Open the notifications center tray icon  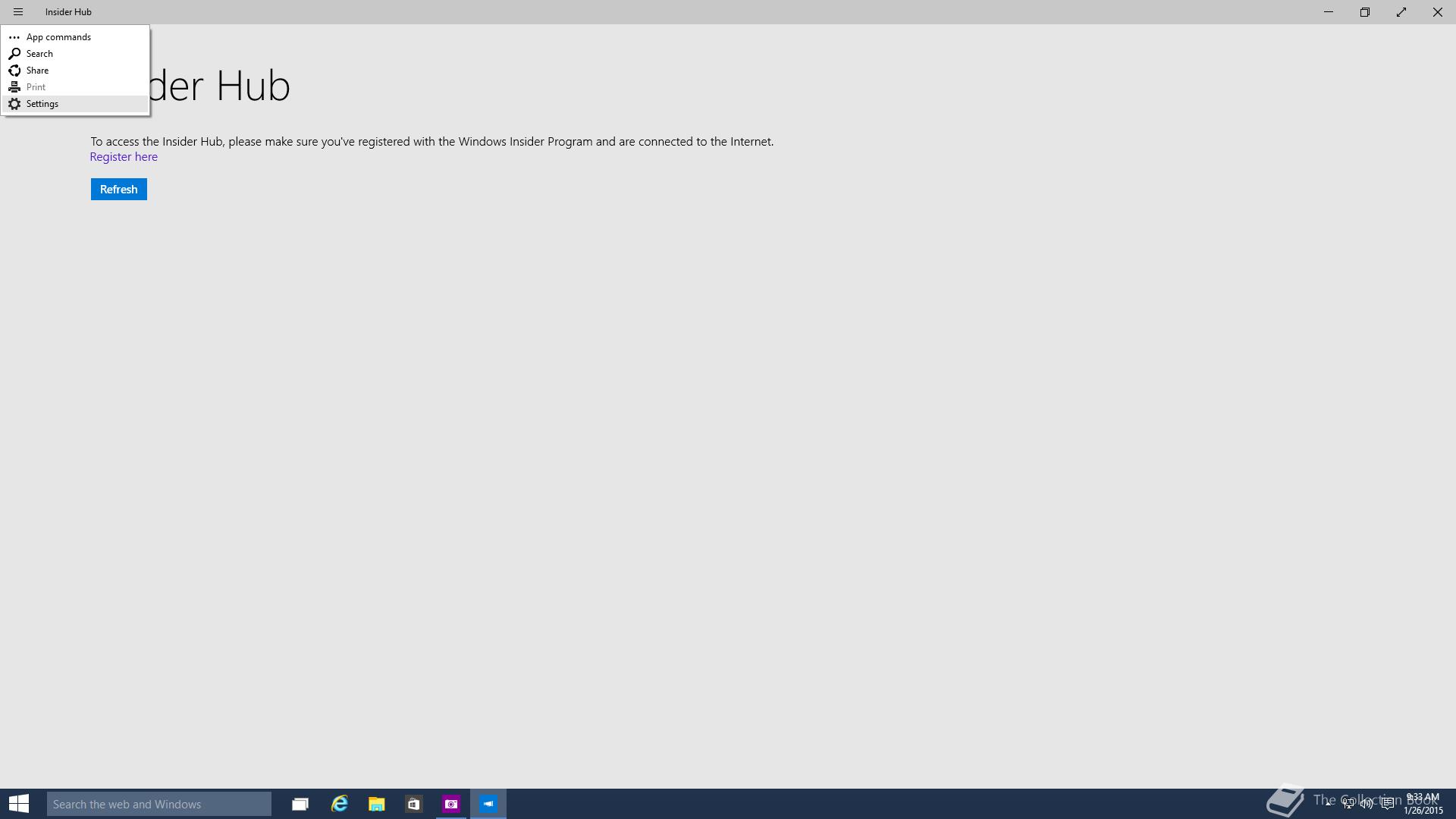pos(1387,804)
